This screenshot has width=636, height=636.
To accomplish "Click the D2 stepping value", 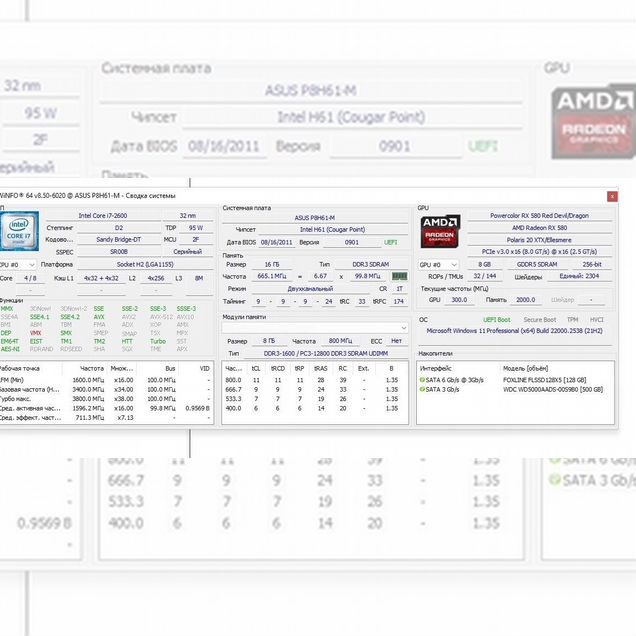I will point(118,228).
